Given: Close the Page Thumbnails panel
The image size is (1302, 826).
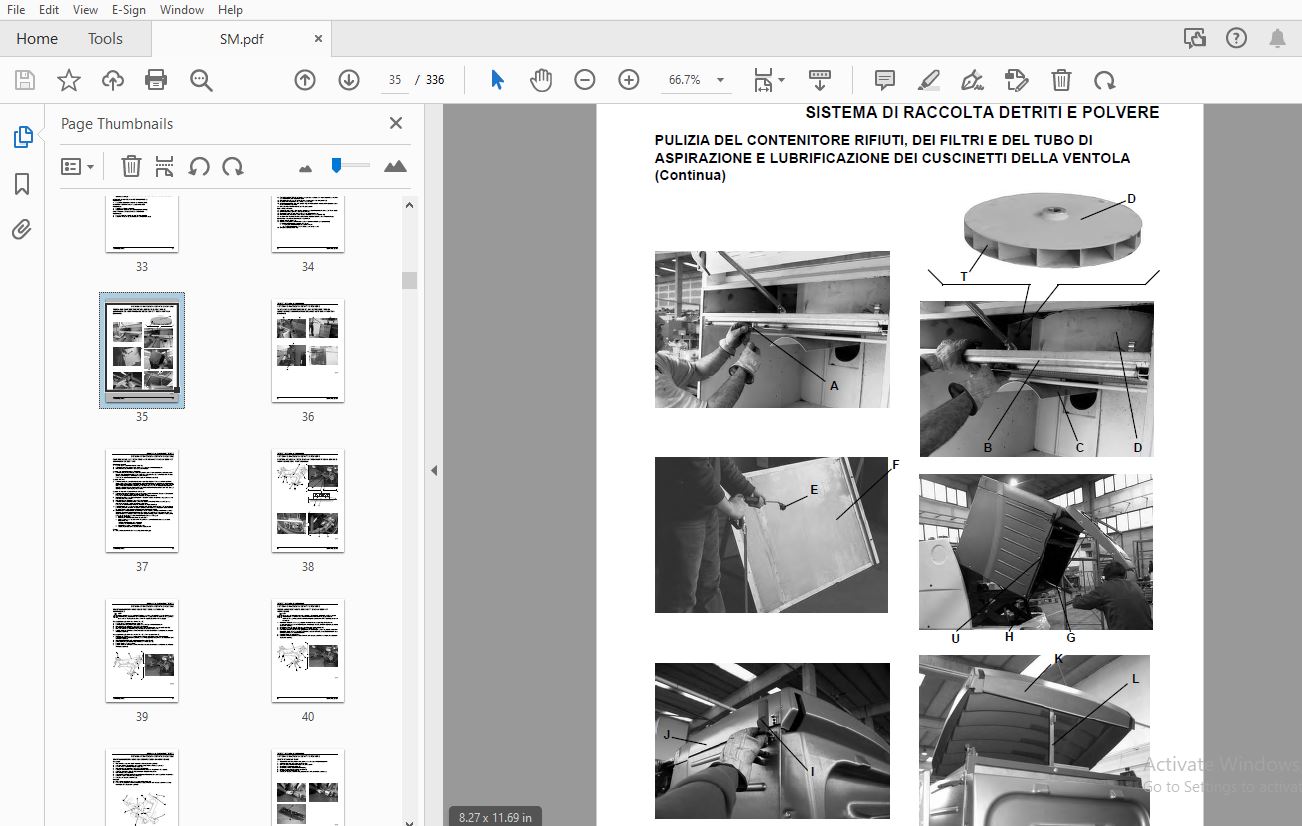Looking at the screenshot, I should (x=396, y=123).
